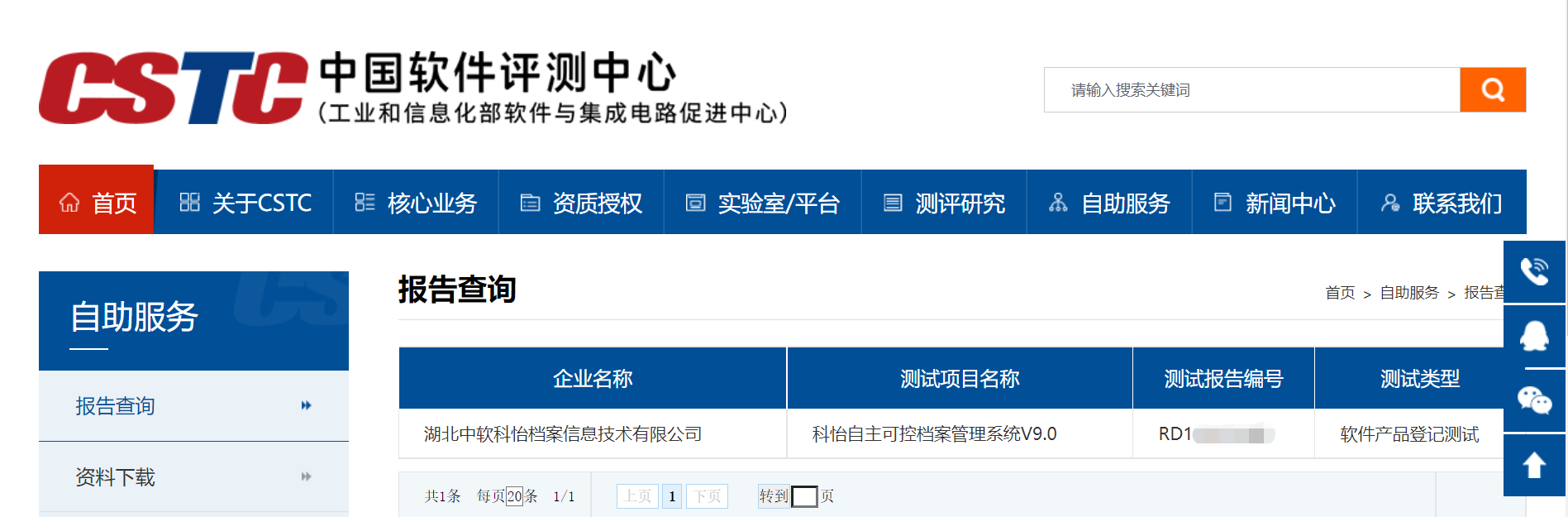The image size is (1568, 517).
Task: Focus the go-to page number box
Action: click(x=804, y=496)
